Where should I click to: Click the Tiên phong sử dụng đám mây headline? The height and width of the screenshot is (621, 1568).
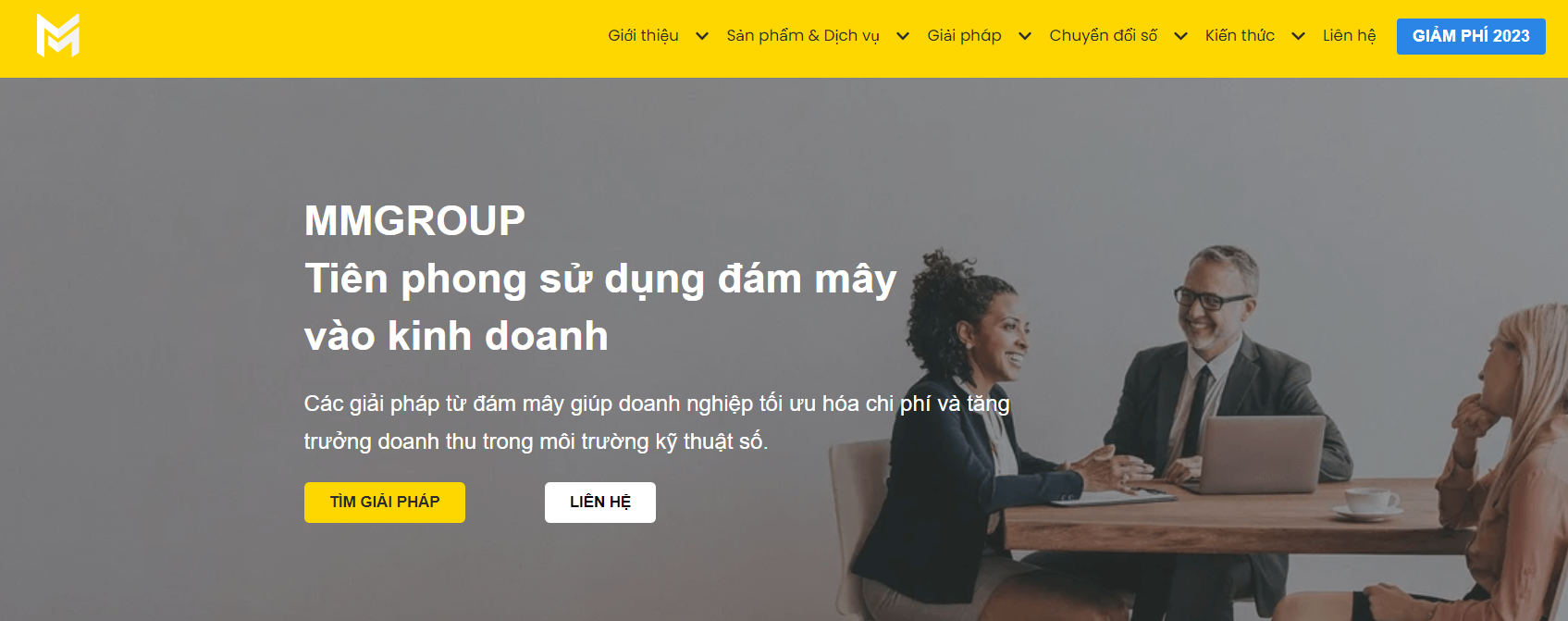[600, 279]
